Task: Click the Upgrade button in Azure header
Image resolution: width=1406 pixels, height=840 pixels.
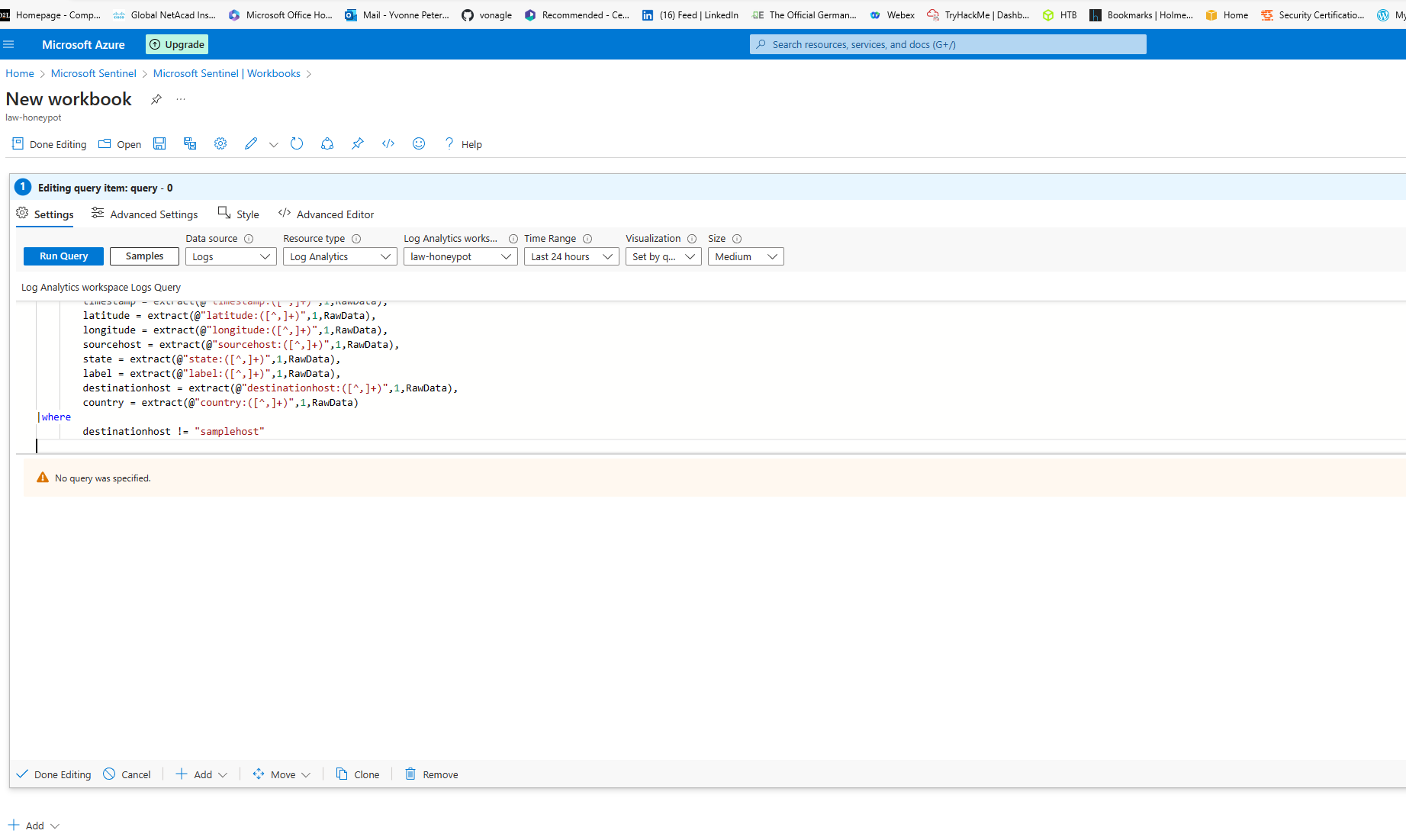Action: [x=177, y=44]
